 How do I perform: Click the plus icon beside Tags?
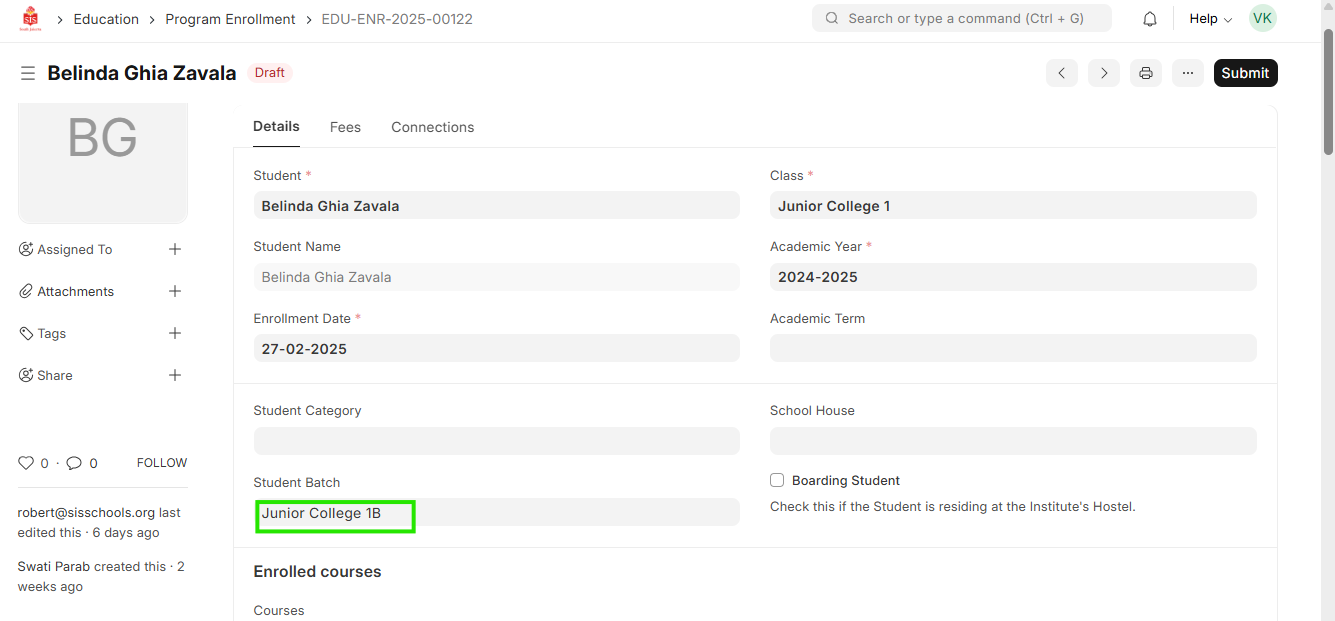point(175,333)
